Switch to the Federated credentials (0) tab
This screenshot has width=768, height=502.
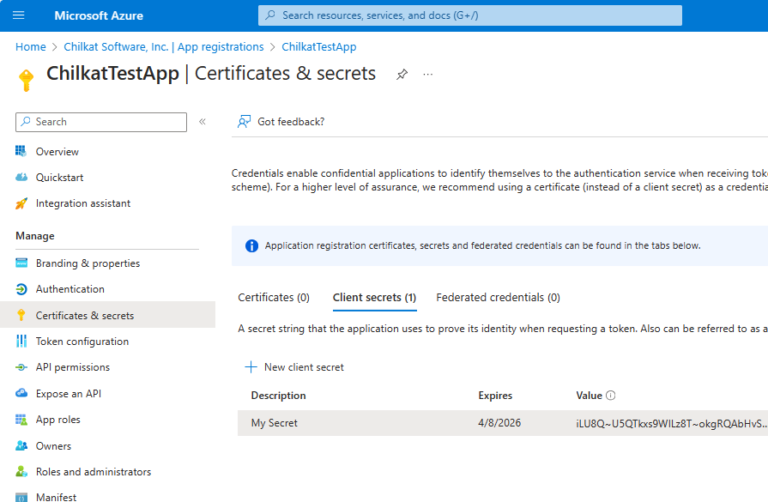498,297
